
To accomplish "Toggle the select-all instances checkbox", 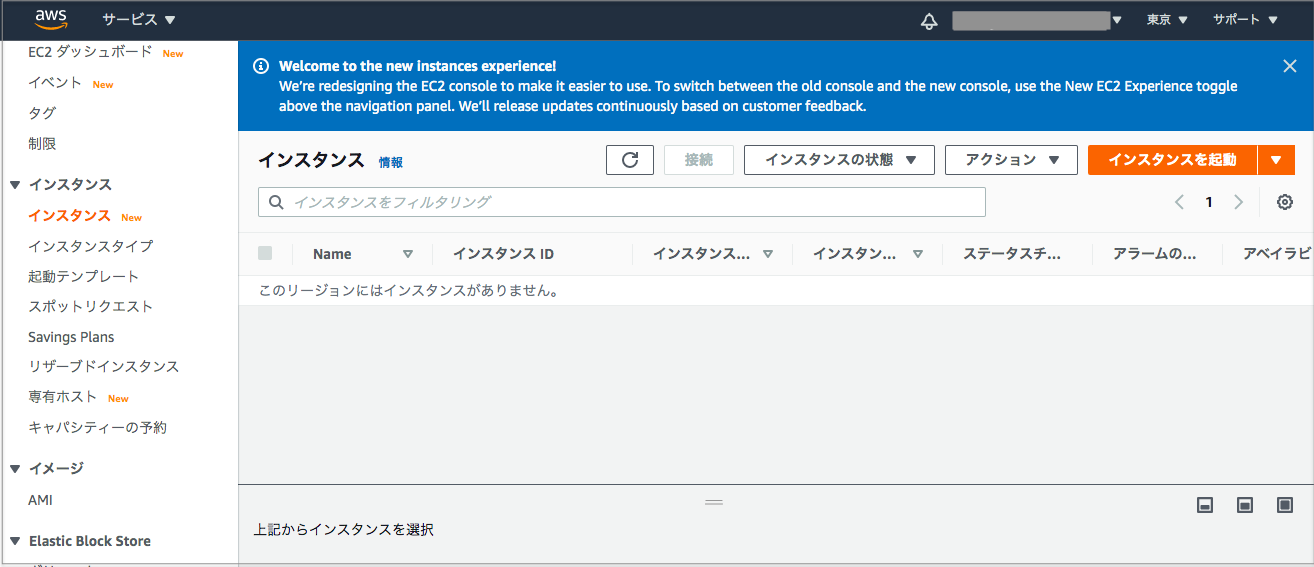I will point(265,253).
